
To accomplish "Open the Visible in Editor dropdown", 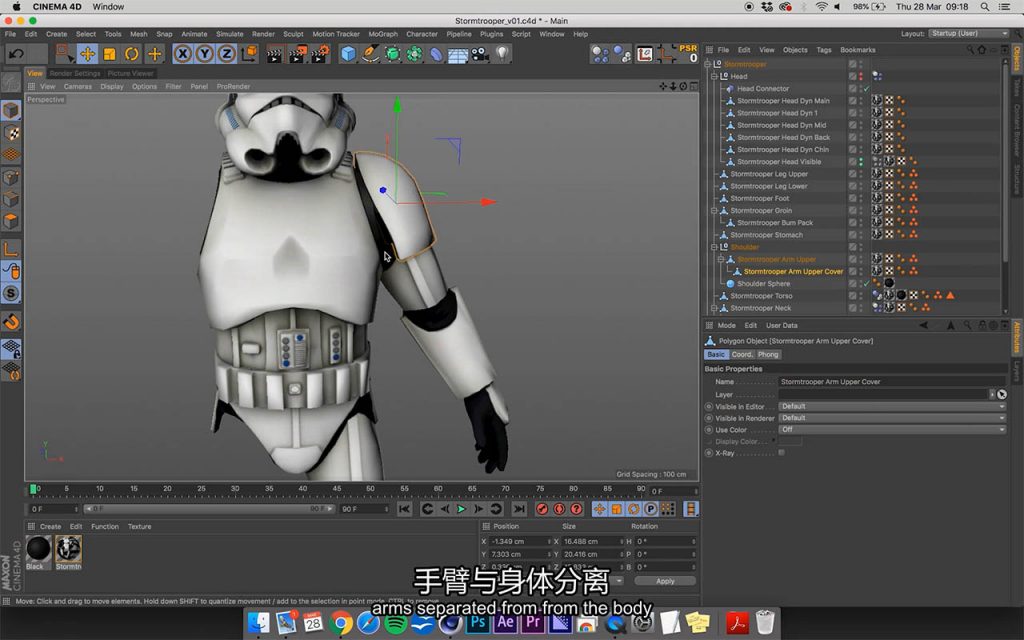I will tap(892, 406).
